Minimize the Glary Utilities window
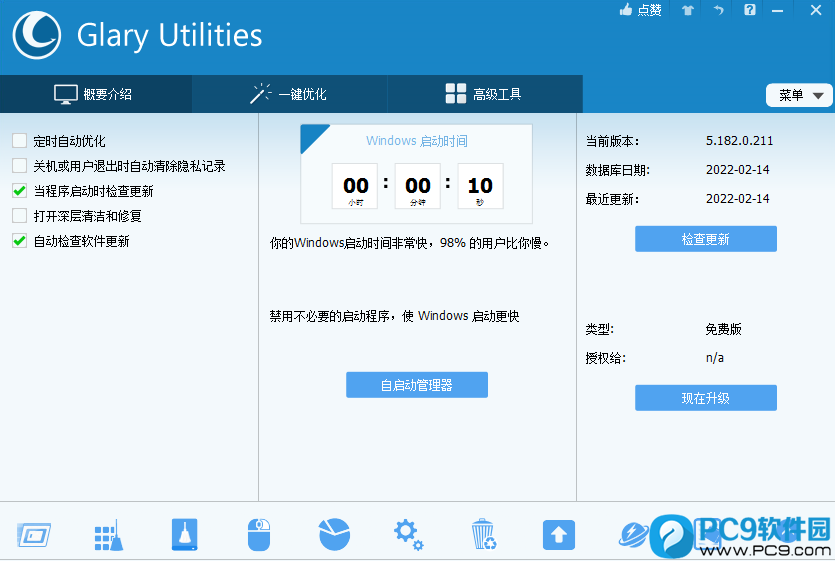 click(777, 10)
